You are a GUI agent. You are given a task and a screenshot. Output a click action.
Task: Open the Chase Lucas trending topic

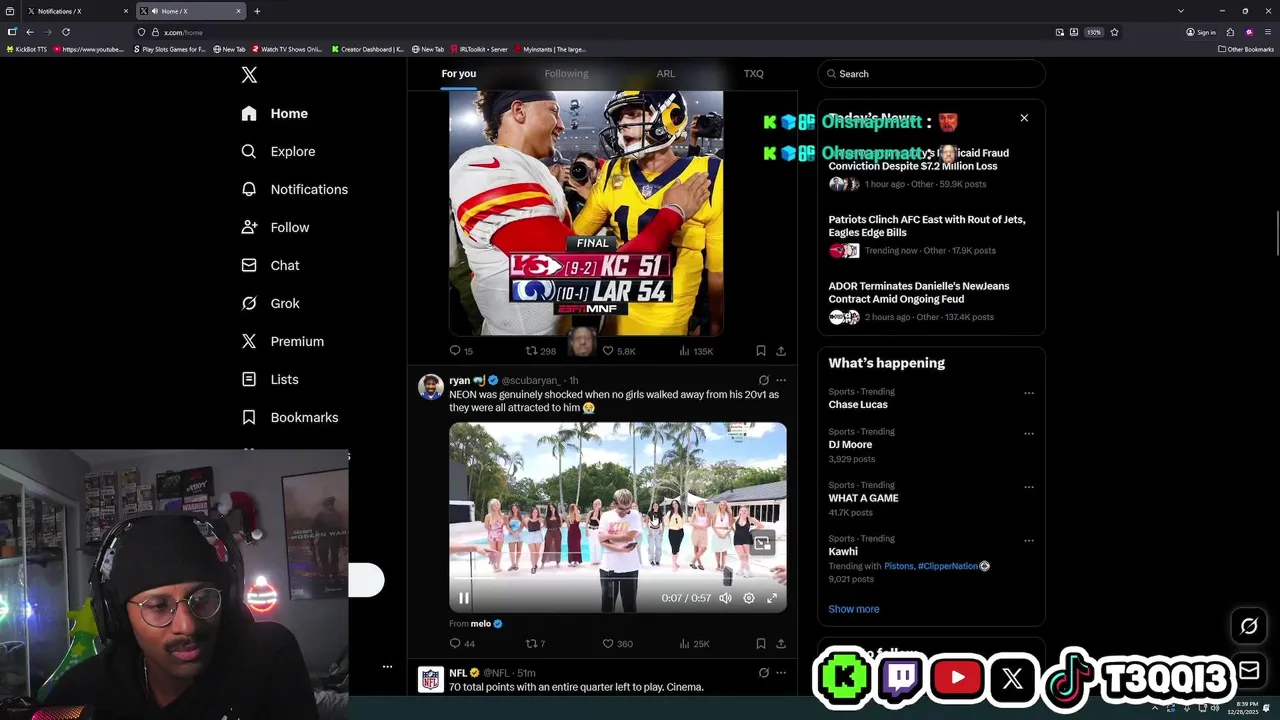pos(858,405)
